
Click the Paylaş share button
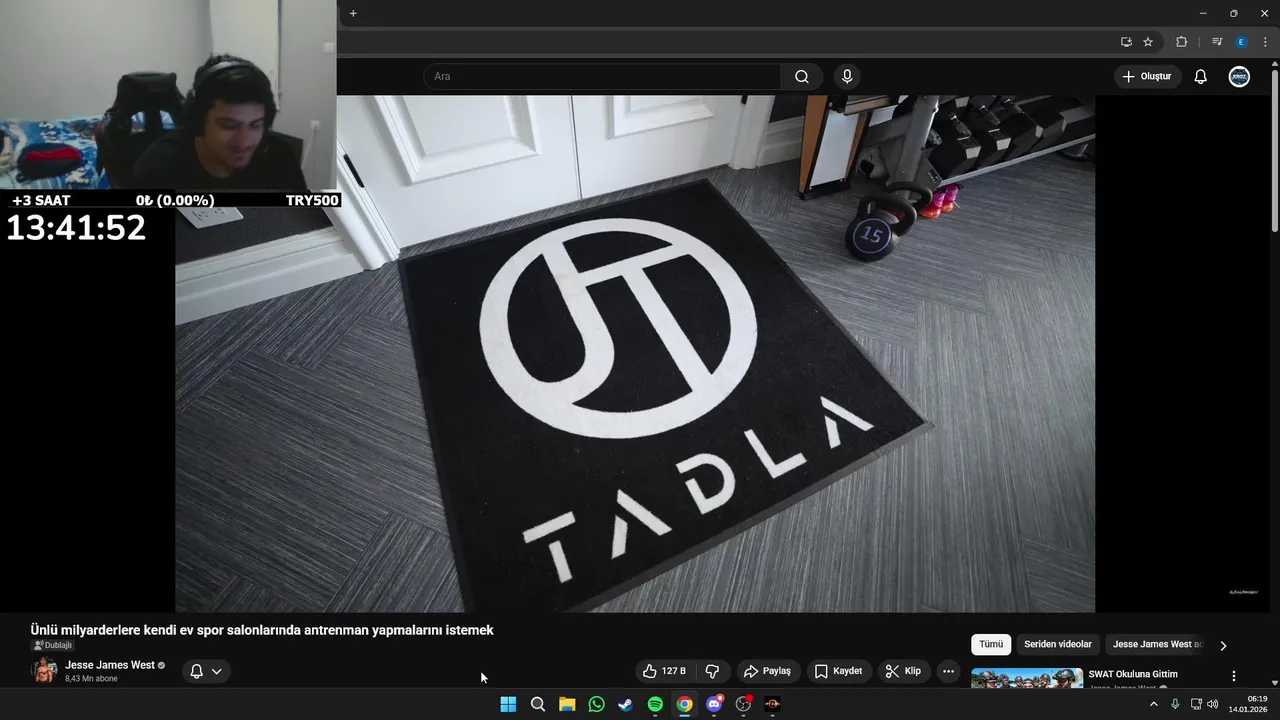pyautogui.click(x=767, y=671)
